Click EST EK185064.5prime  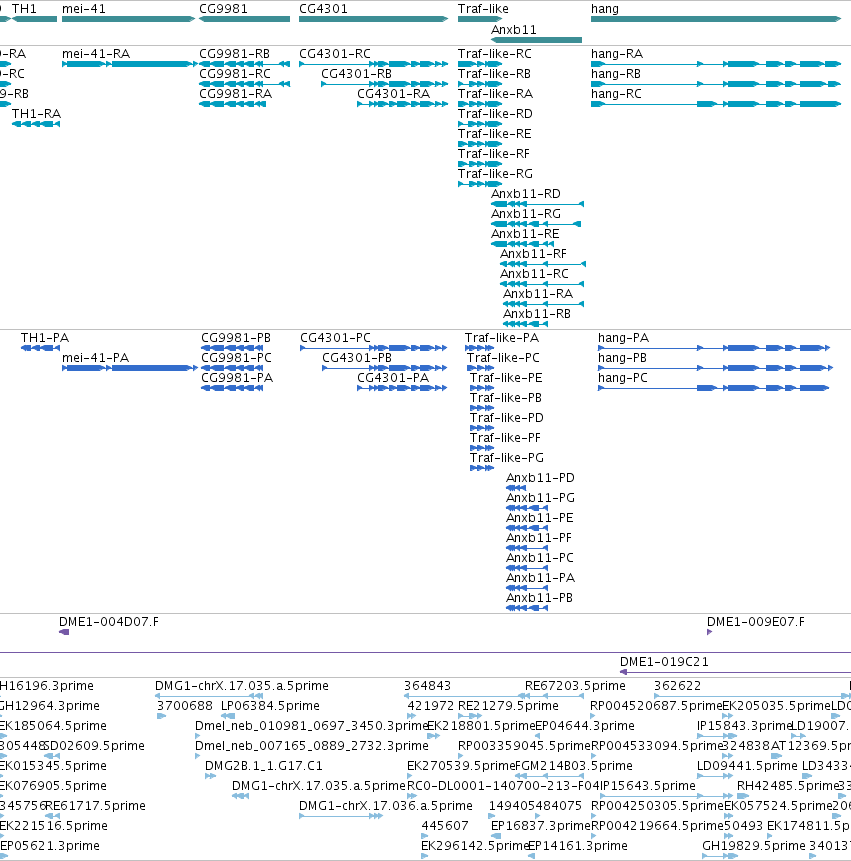(2, 736)
